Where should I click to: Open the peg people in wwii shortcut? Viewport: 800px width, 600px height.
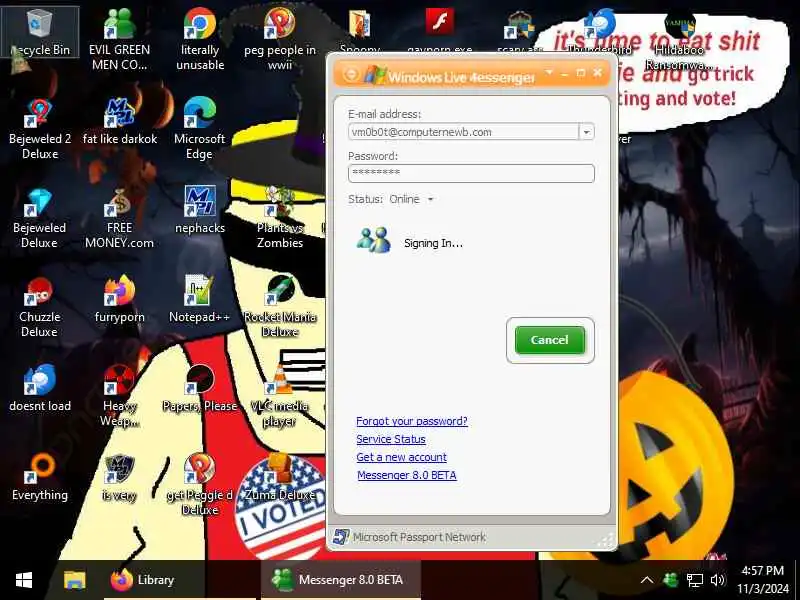click(280, 39)
